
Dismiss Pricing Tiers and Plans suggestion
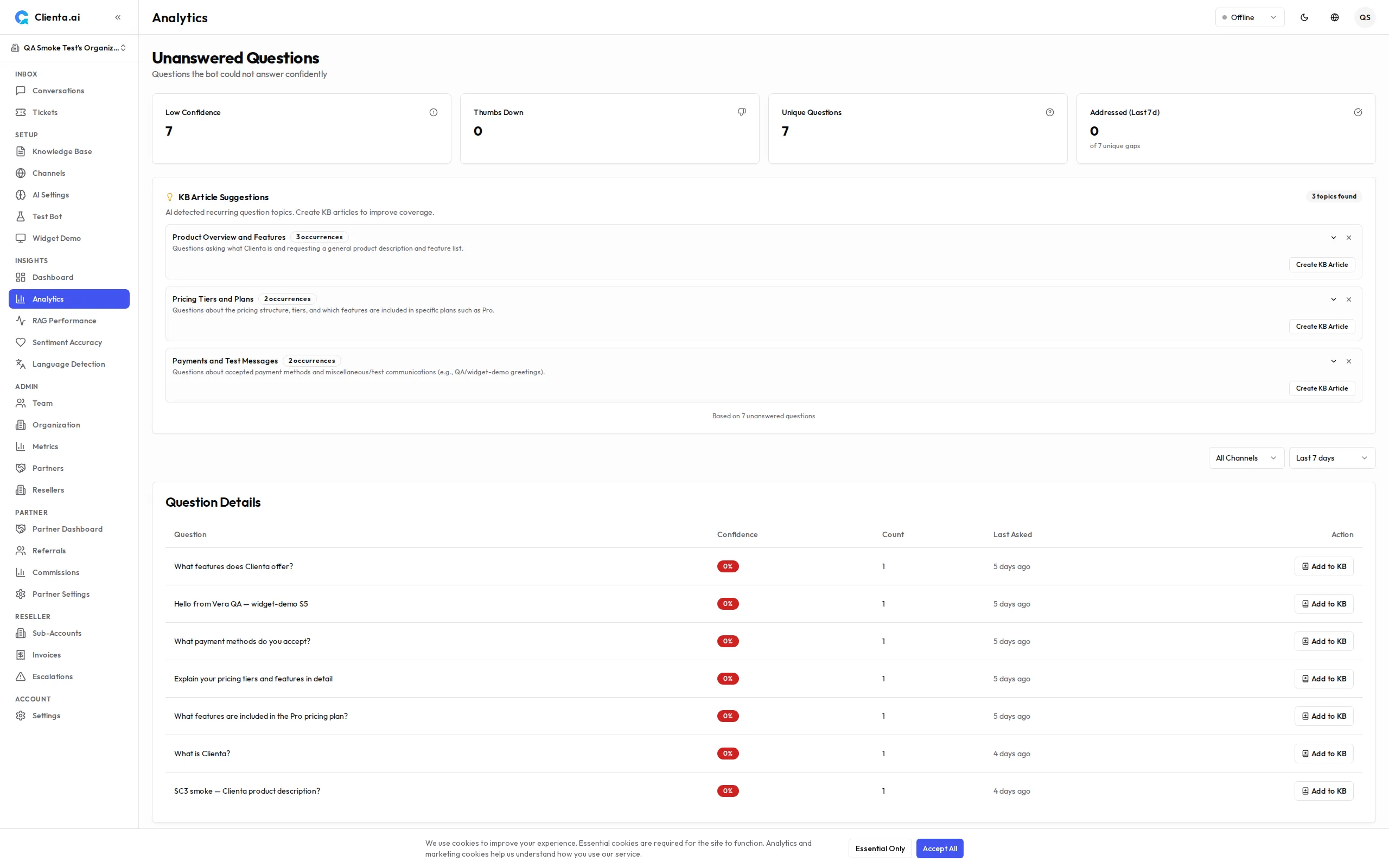[x=1349, y=299]
